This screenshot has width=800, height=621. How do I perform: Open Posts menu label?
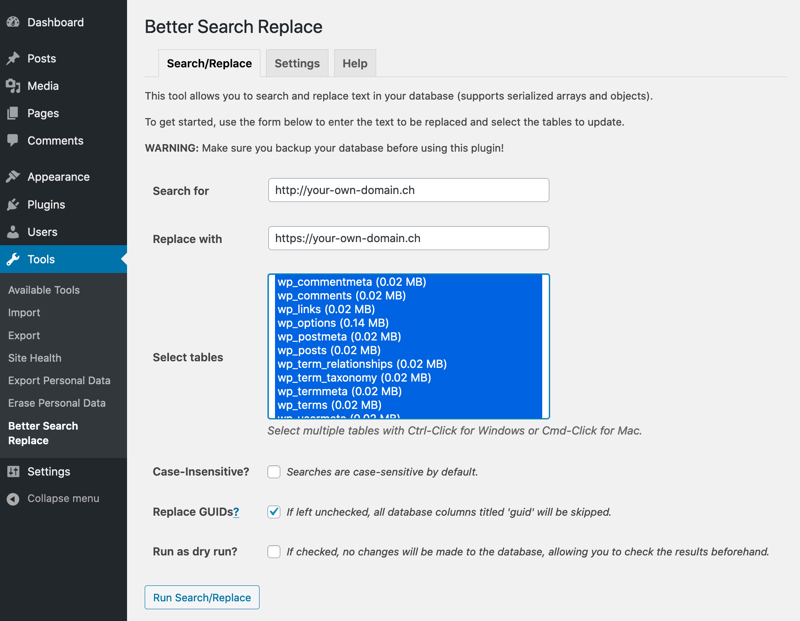(x=42, y=59)
